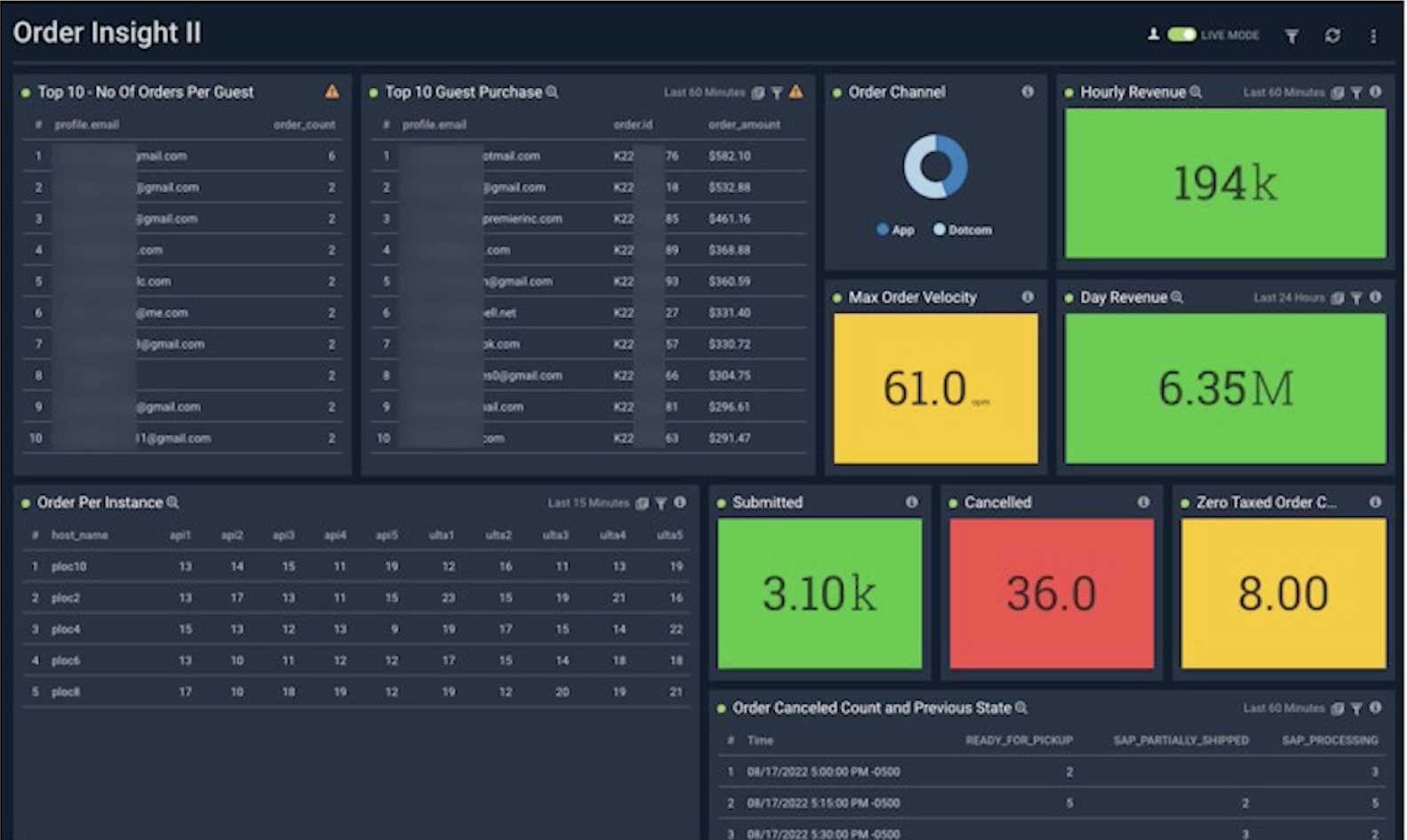Viewport: 1407px width, 840px height.
Task: Open info icon on Order Channel panel
Action: (1027, 92)
